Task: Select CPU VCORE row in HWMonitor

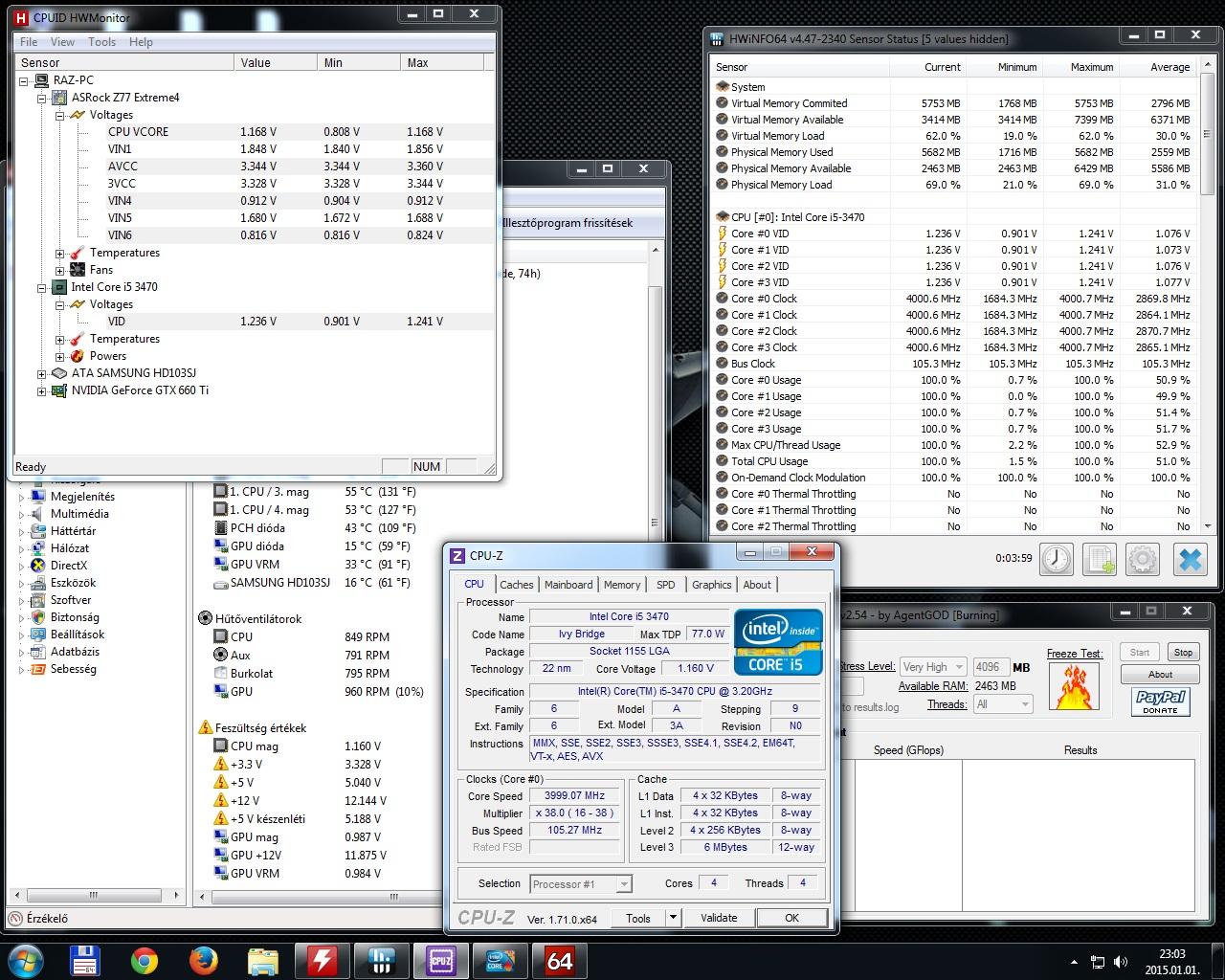Action: [x=301, y=132]
